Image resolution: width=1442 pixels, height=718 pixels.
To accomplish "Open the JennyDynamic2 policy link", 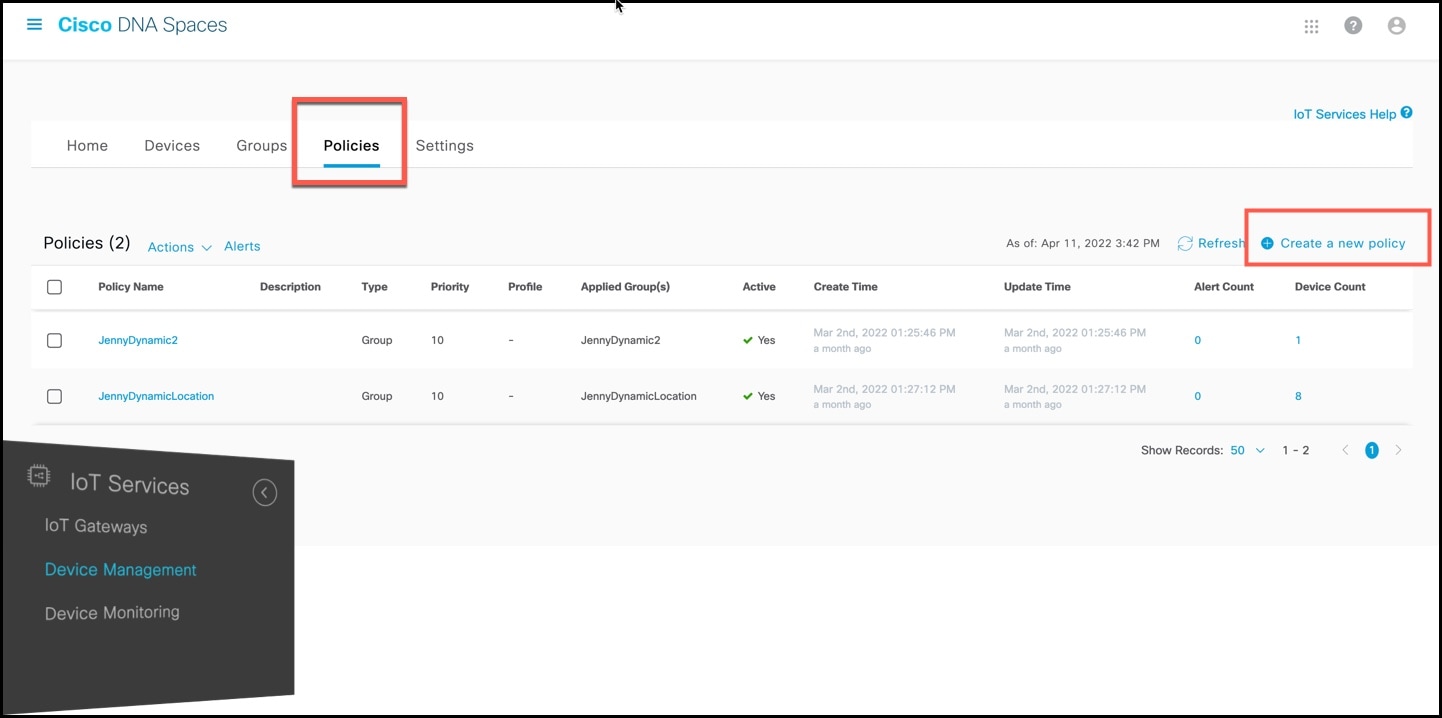I will point(138,340).
